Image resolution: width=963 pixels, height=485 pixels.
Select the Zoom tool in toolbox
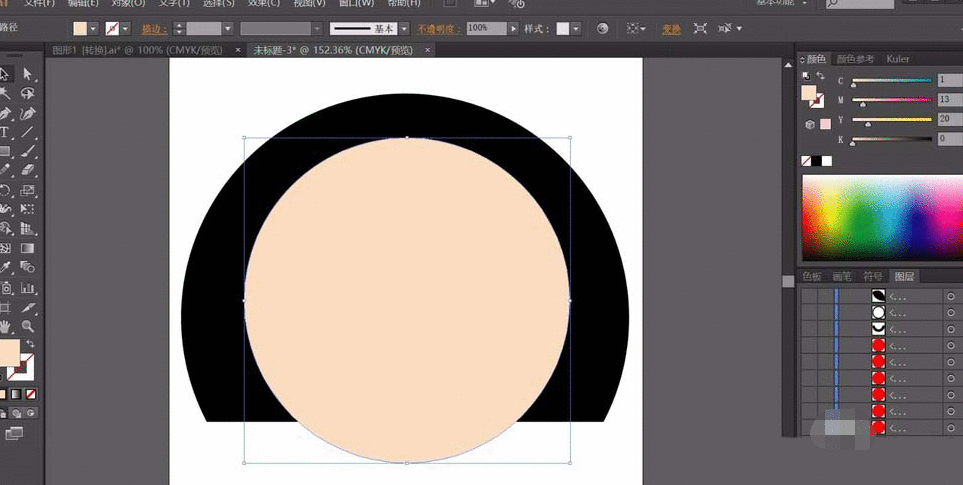[x=28, y=326]
